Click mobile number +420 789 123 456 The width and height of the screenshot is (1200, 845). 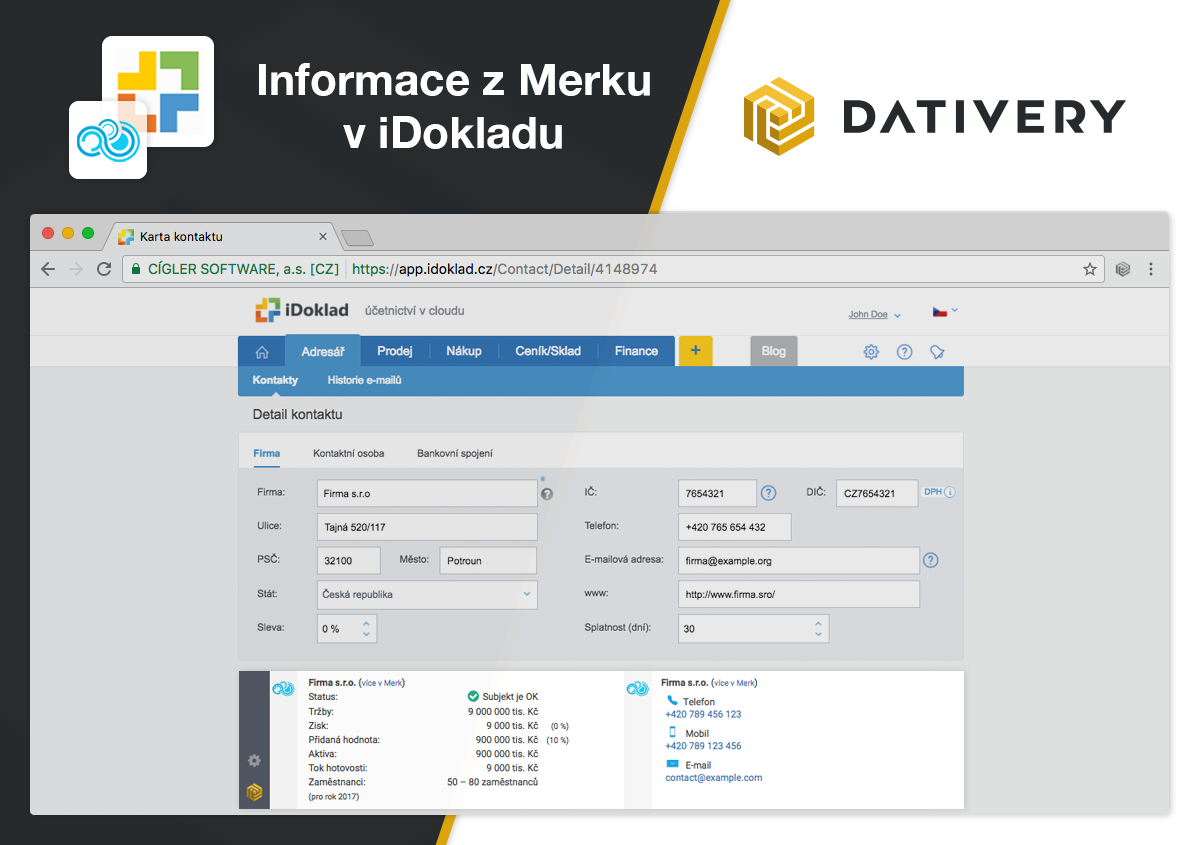[x=703, y=746]
